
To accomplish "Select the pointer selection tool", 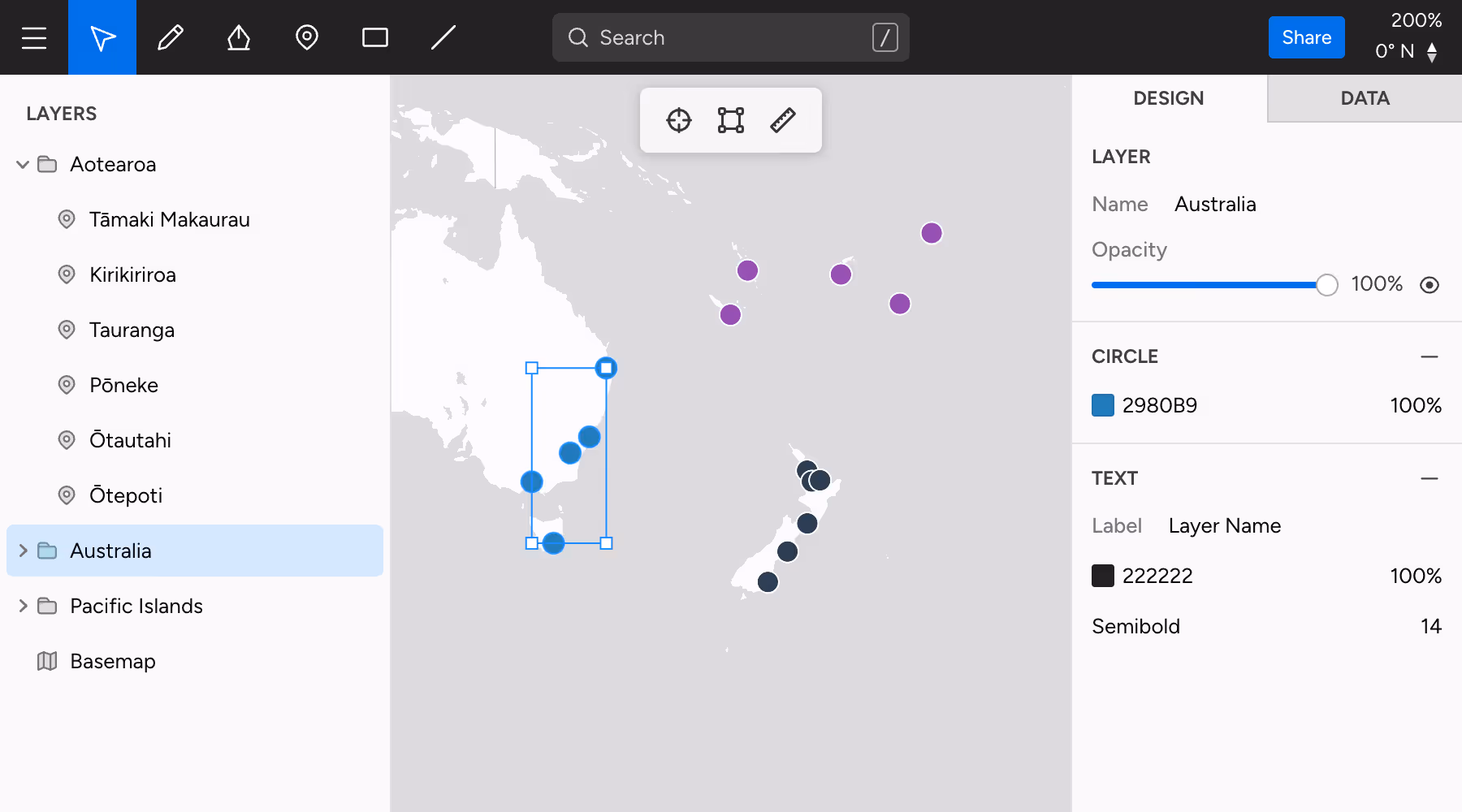I will click(102, 37).
